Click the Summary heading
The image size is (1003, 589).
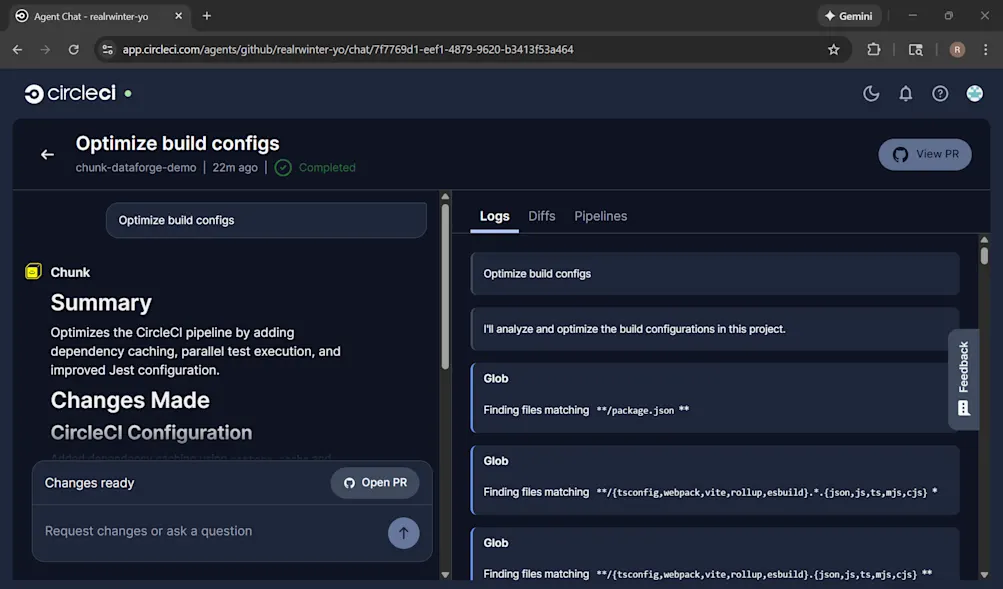101,302
